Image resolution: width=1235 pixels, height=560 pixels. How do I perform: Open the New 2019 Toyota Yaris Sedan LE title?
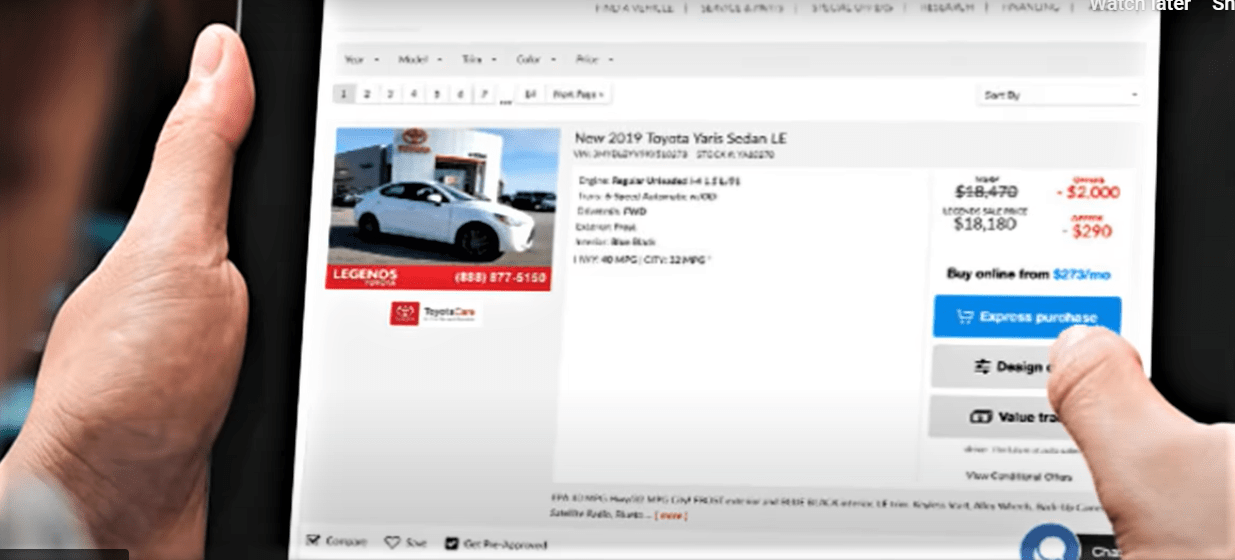(680, 138)
